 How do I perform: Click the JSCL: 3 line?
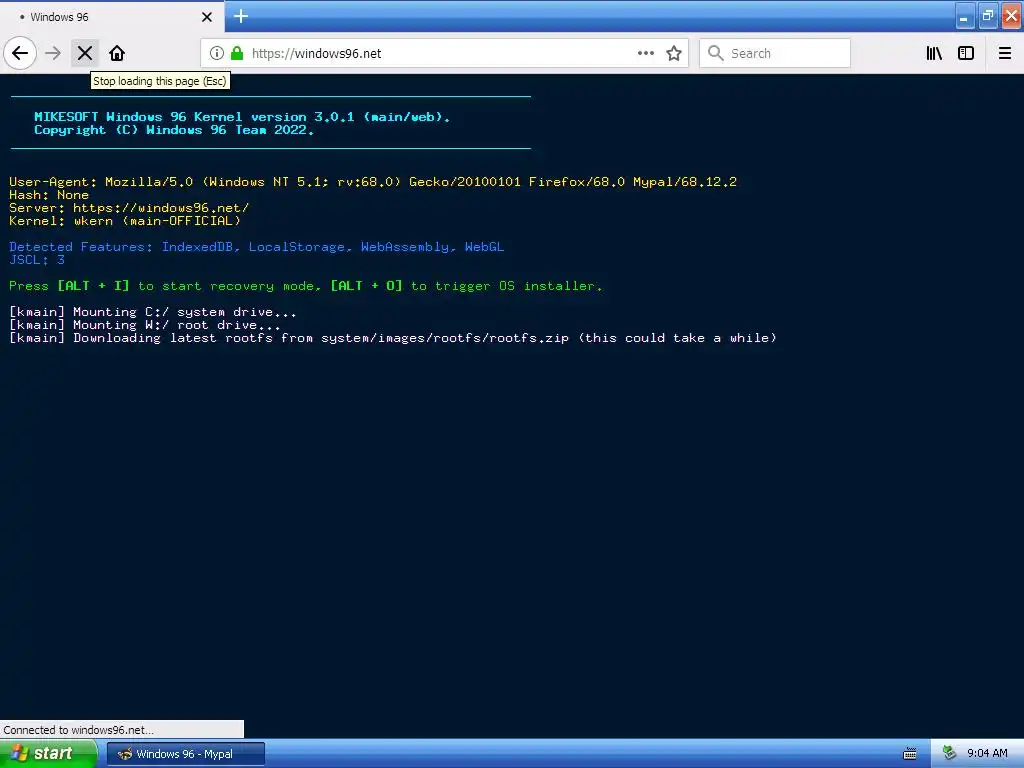(37, 260)
